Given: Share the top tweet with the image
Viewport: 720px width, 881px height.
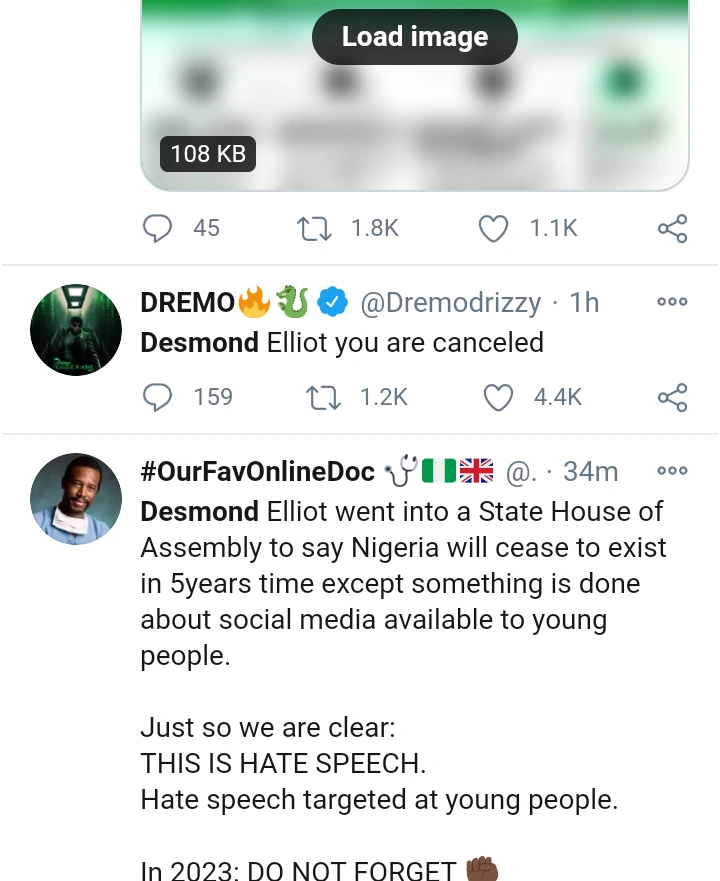Looking at the screenshot, I should click(x=672, y=228).
